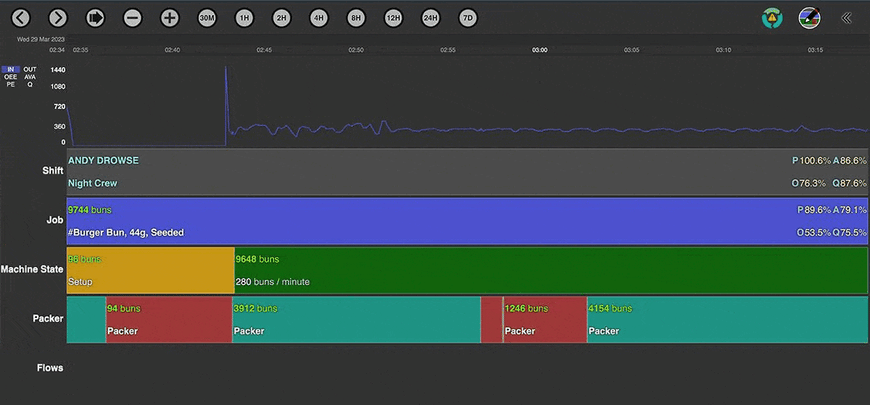Select the 8H time range button
Viewport: 870px width, 405px height.
click(356, 18)
